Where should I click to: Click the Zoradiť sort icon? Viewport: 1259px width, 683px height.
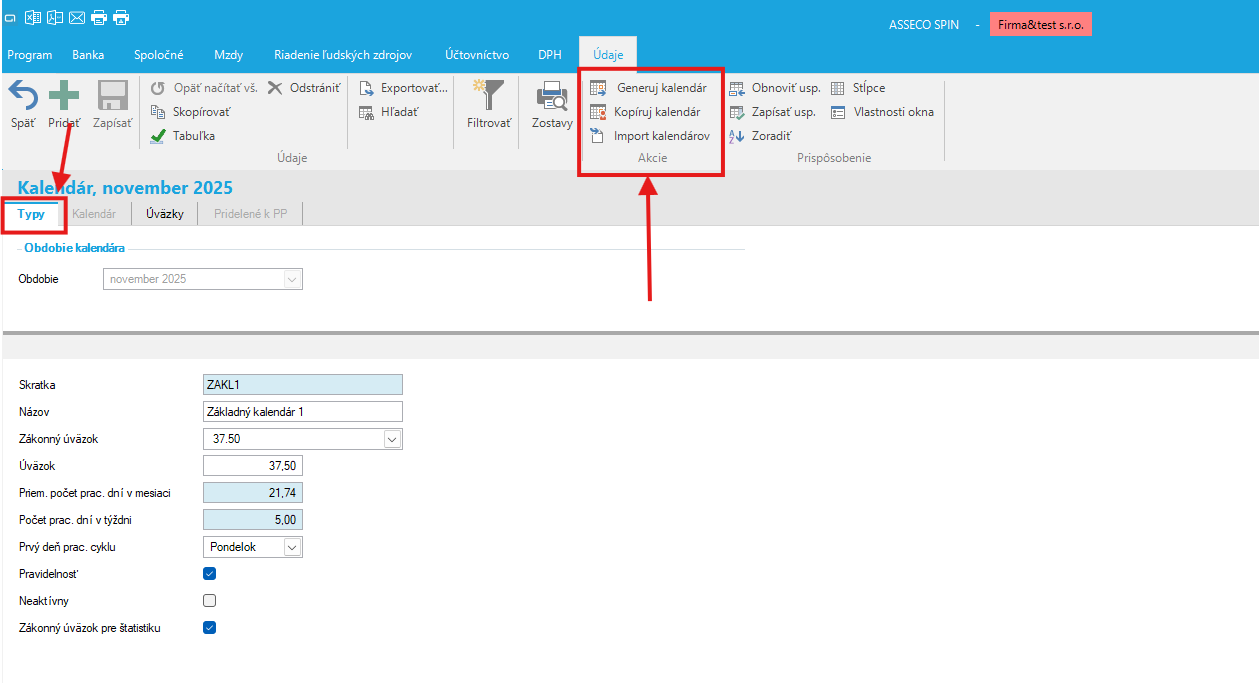[737, 136]
